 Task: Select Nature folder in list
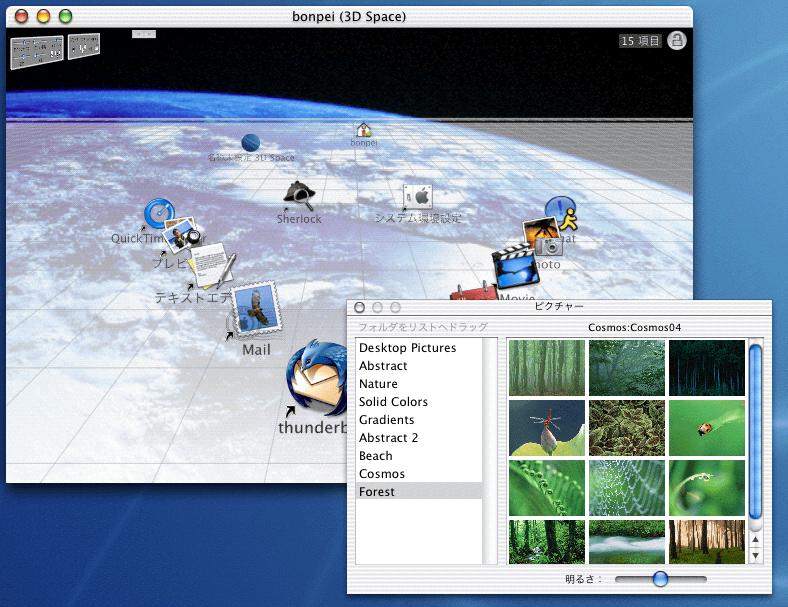click(419, 384)
